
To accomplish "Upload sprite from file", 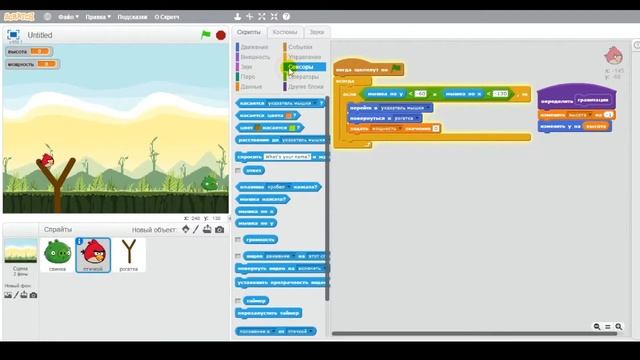I will (207, 229).
